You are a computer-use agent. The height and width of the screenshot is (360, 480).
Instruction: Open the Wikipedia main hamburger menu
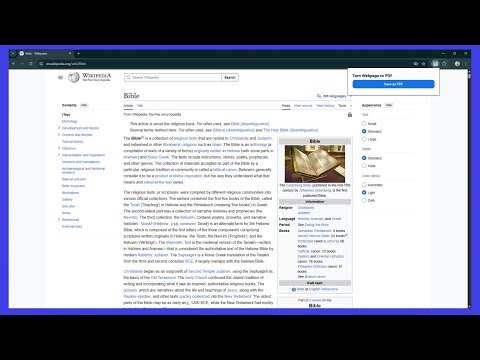pyautogui.click(x=60, y=77)
